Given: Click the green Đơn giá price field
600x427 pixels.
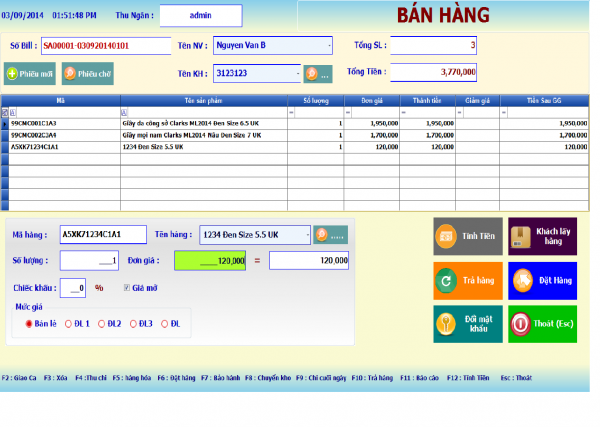Looking at the screenshot, I should coord(210,260).
